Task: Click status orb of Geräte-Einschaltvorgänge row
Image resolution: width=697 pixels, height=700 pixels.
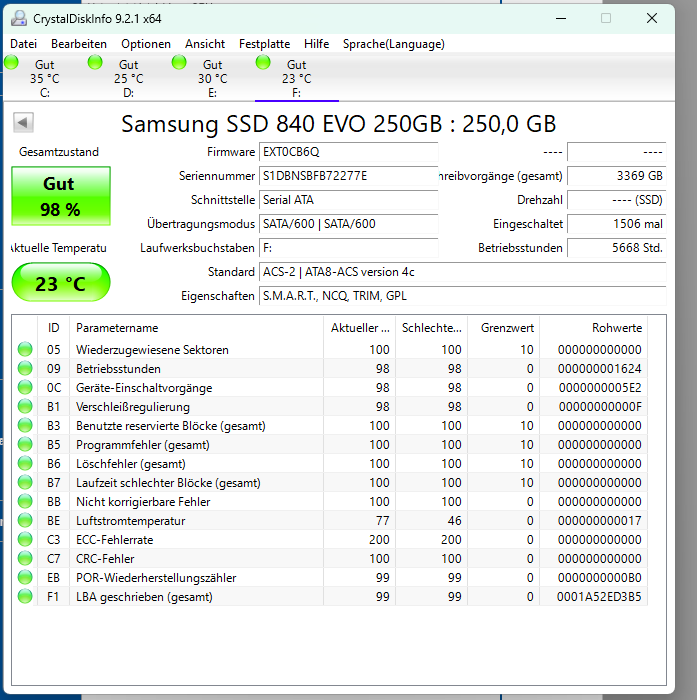Action: click(x=25, y=387)
